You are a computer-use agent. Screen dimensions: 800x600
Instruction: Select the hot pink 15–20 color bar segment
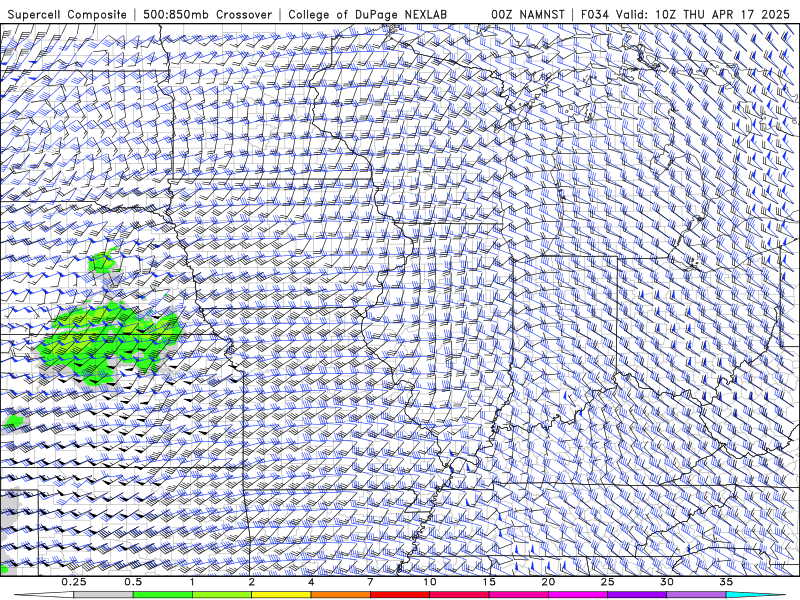tap(518, 595)
